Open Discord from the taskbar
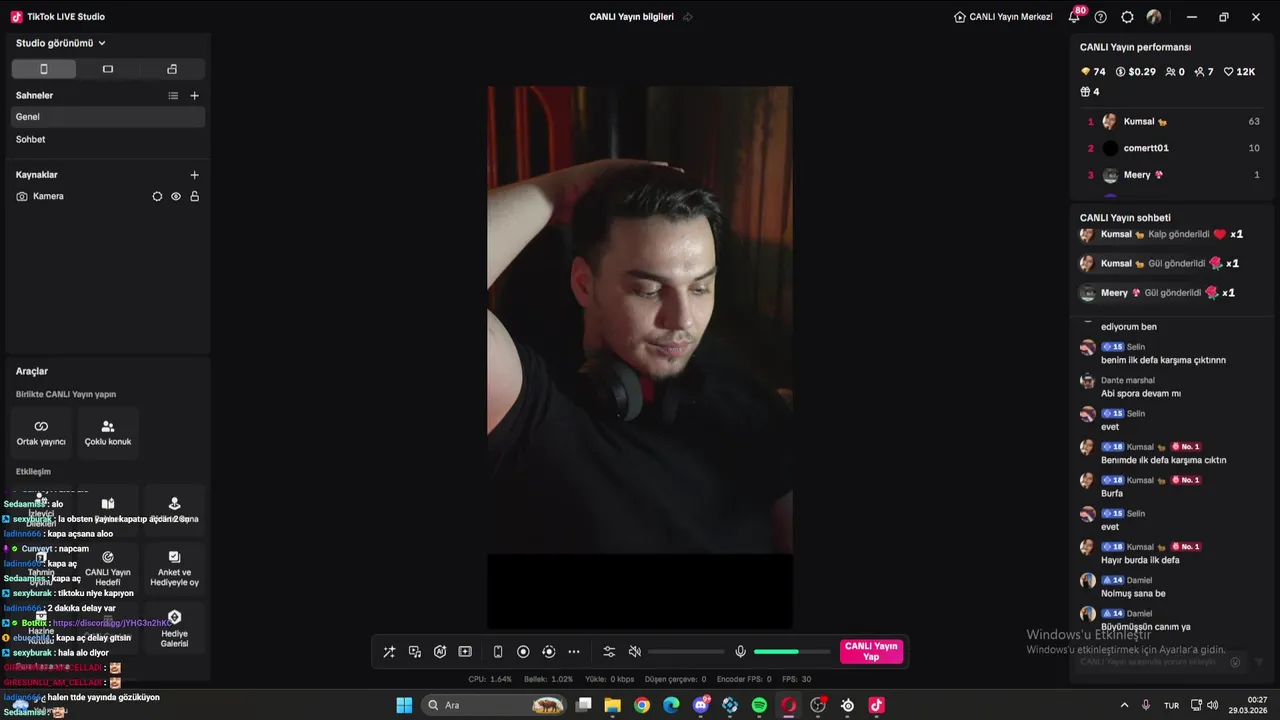 pos(701,705)
